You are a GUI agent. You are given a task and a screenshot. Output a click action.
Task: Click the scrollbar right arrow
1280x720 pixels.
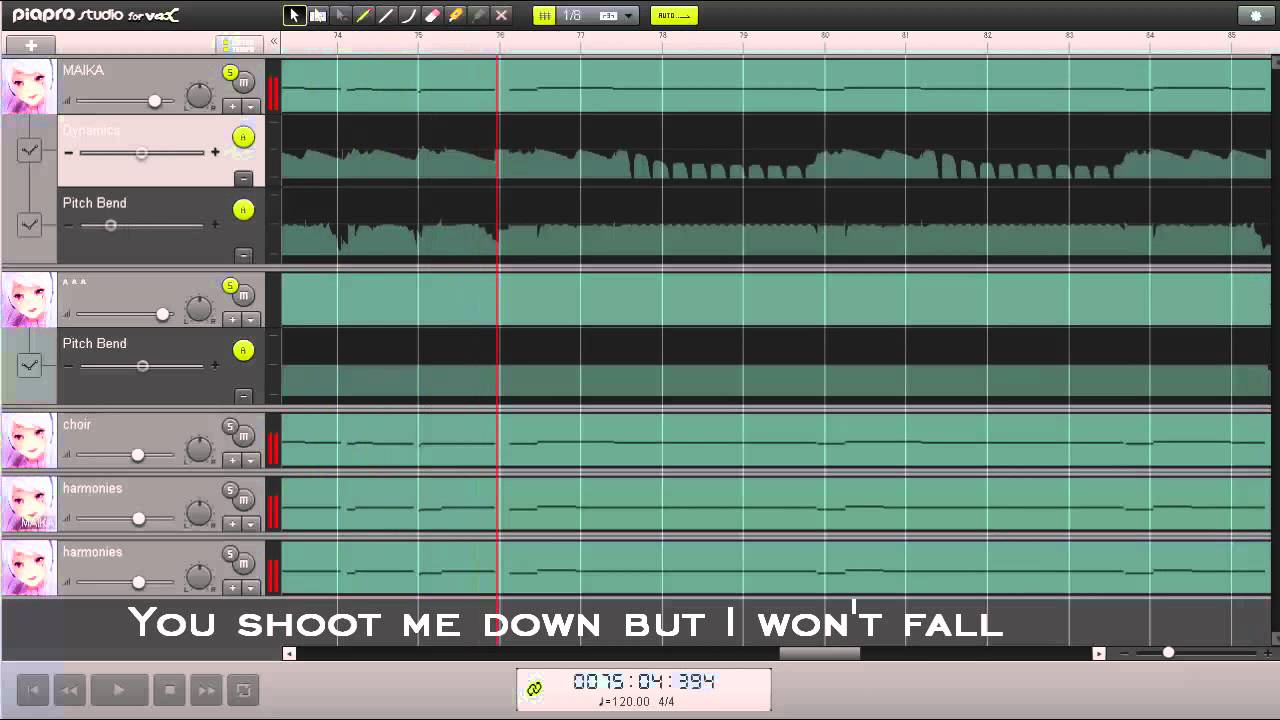point(1098,653)
